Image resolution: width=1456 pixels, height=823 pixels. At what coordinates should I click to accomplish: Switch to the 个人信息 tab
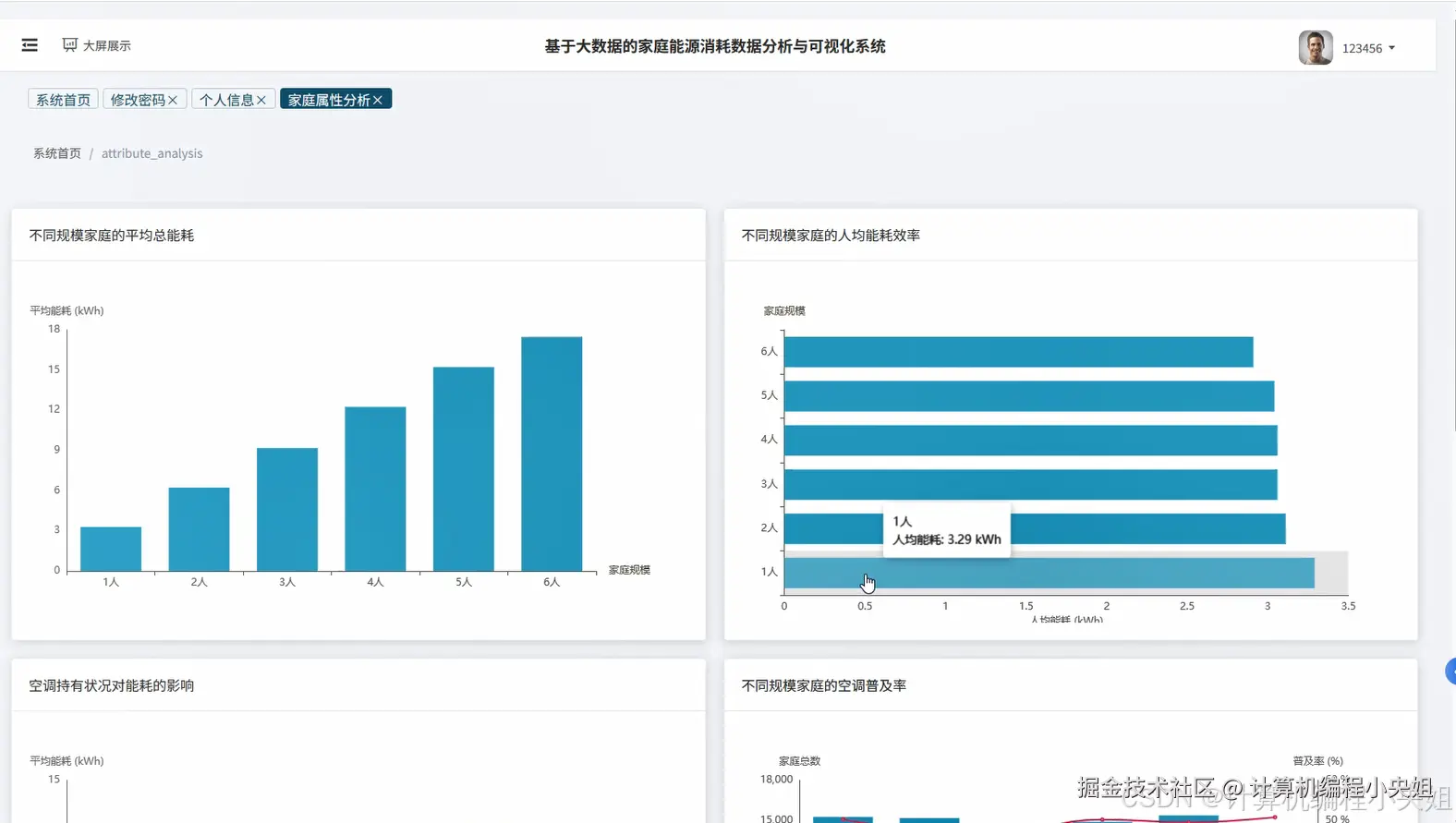(226, 100)
